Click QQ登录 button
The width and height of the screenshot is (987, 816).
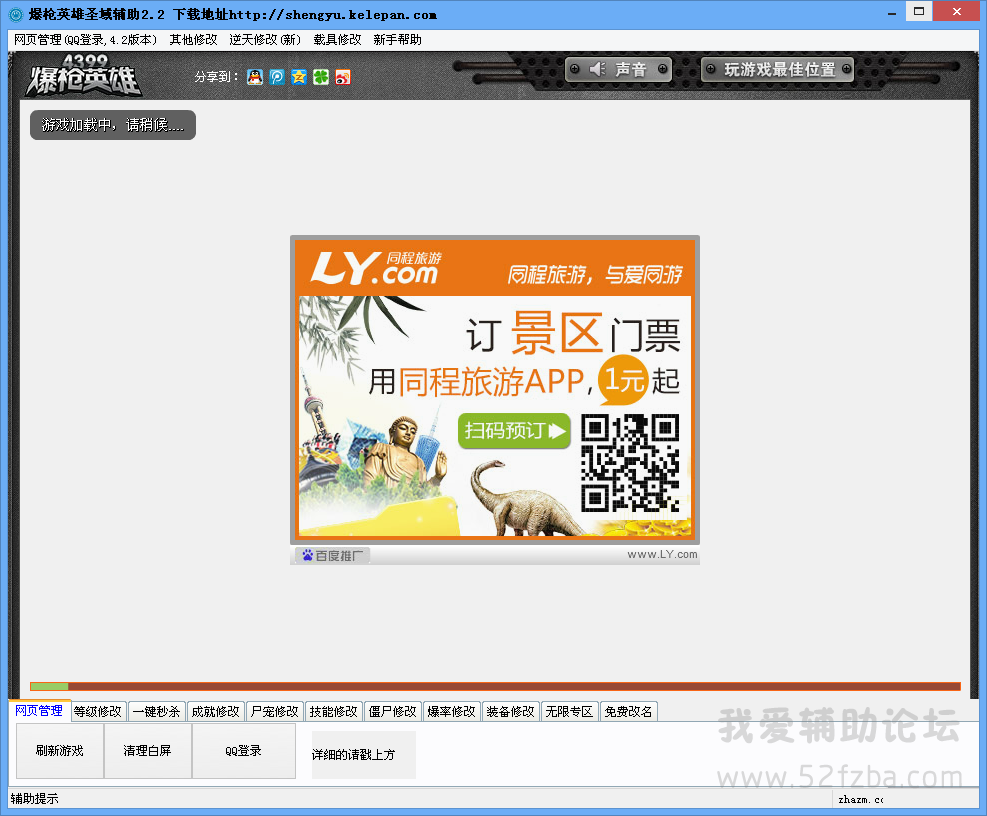pos(244,751)
